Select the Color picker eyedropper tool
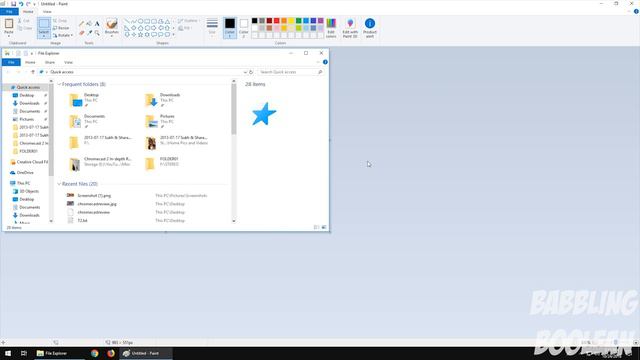Viewport: 640px width, 360px height. 89,32
